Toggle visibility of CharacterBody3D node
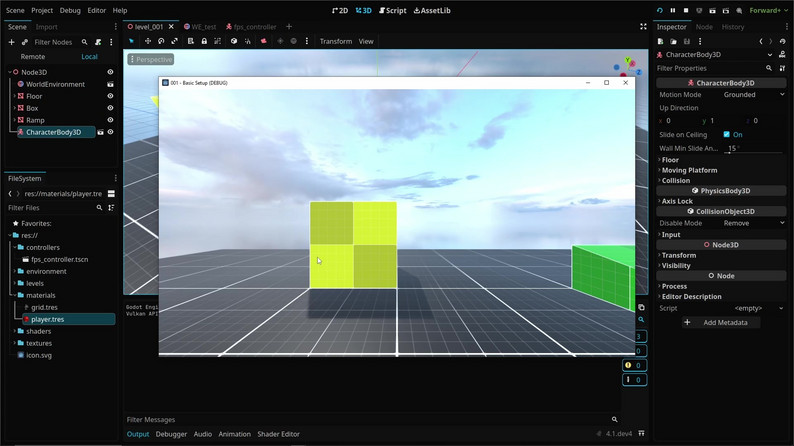Image resolution: width=794 pixels, height=446 pixels. [110, 132]
